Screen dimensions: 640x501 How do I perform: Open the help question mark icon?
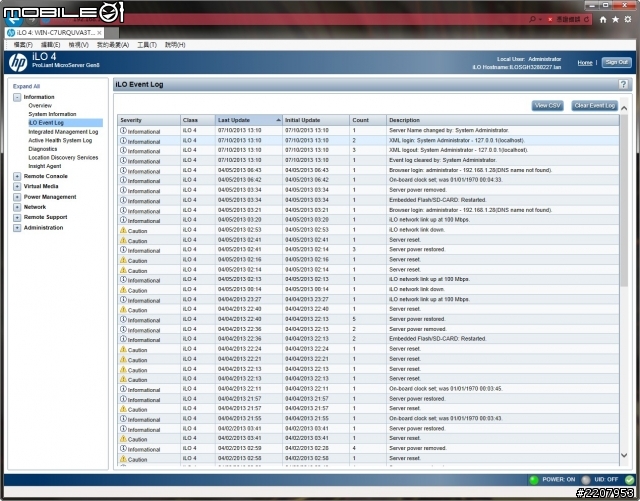623,84
